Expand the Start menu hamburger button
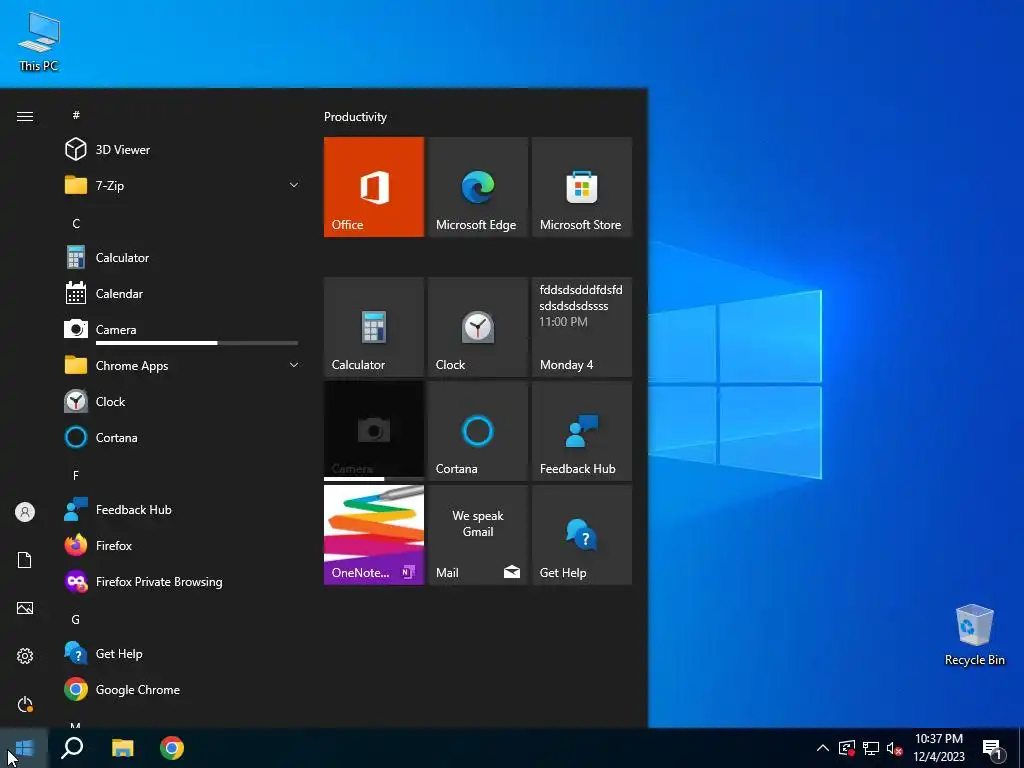This screenshot has width=1024, height=768. click(25, 116)
